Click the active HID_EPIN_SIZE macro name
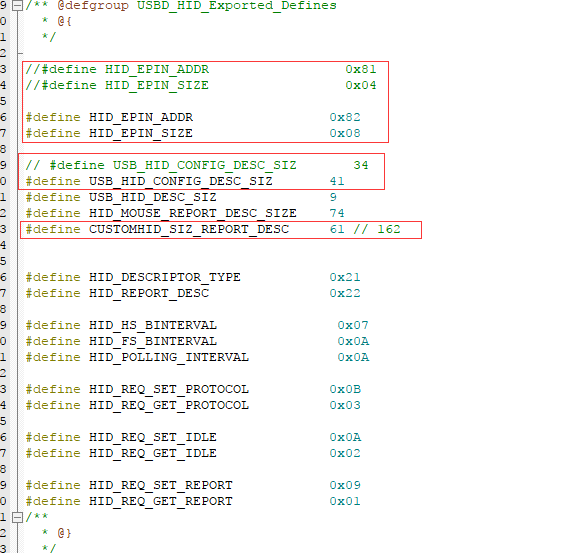Screen dimensions: 564x553 141,133
